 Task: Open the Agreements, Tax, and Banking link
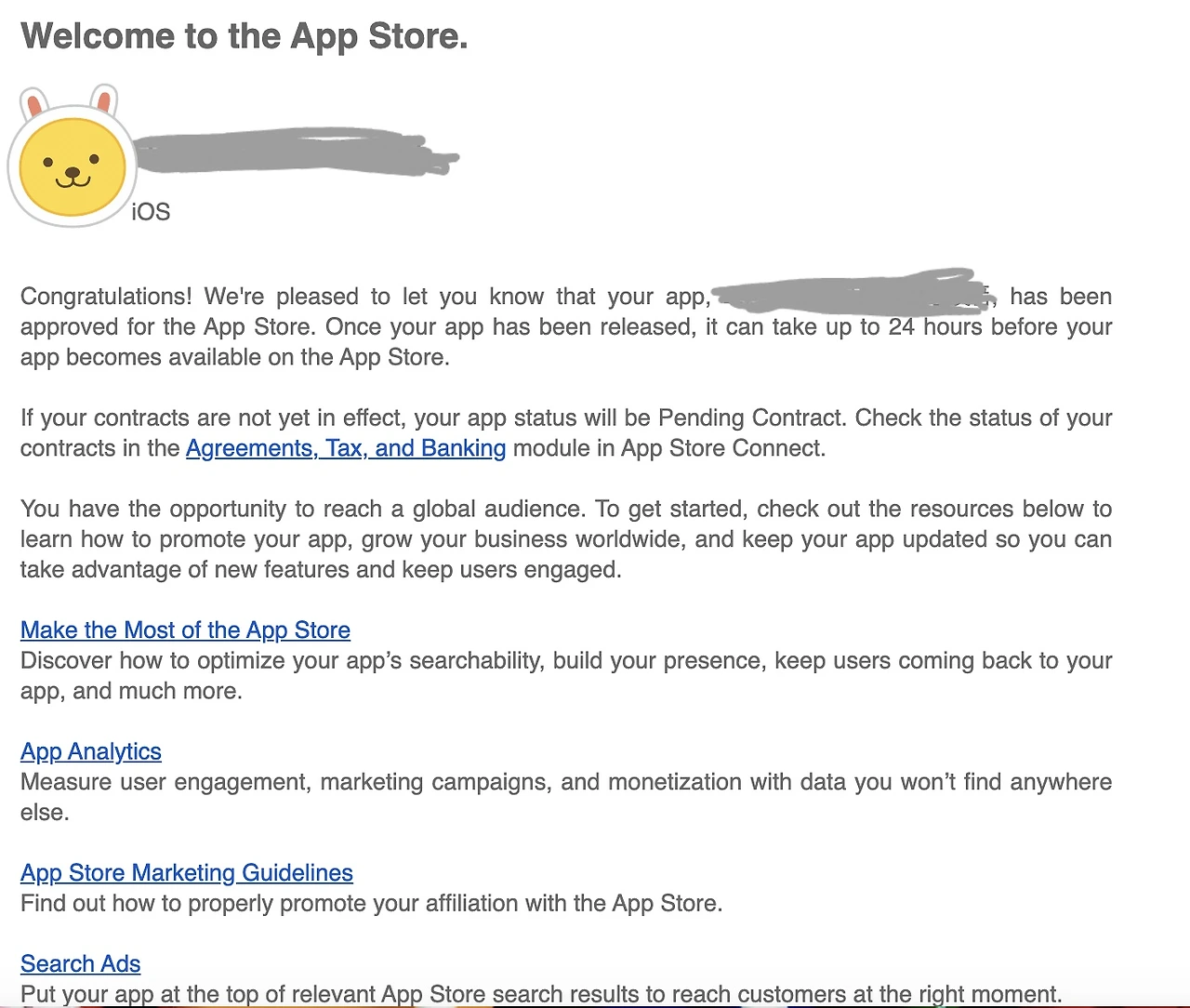[x=346, y=448]
